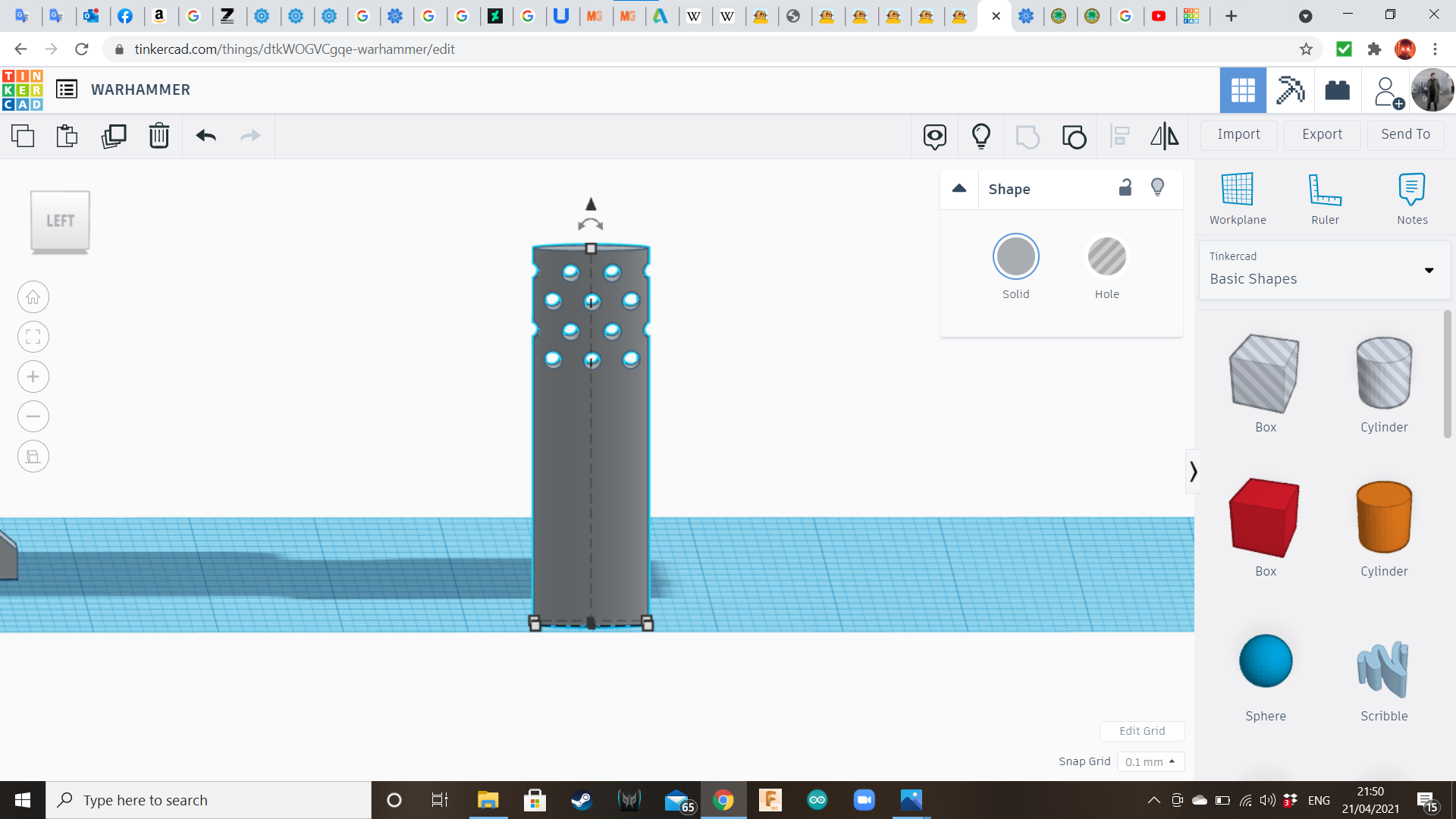This screenshot has height=819, width=1456.
Task: Click the Solid color swatch
Action: (1015, 257)
